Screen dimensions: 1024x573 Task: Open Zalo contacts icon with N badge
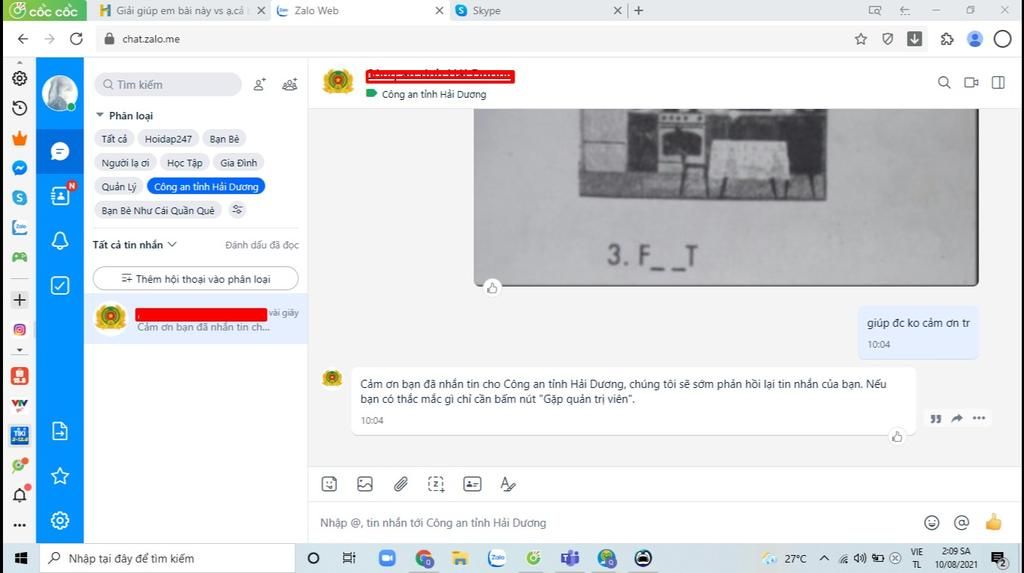pos(61,196)
